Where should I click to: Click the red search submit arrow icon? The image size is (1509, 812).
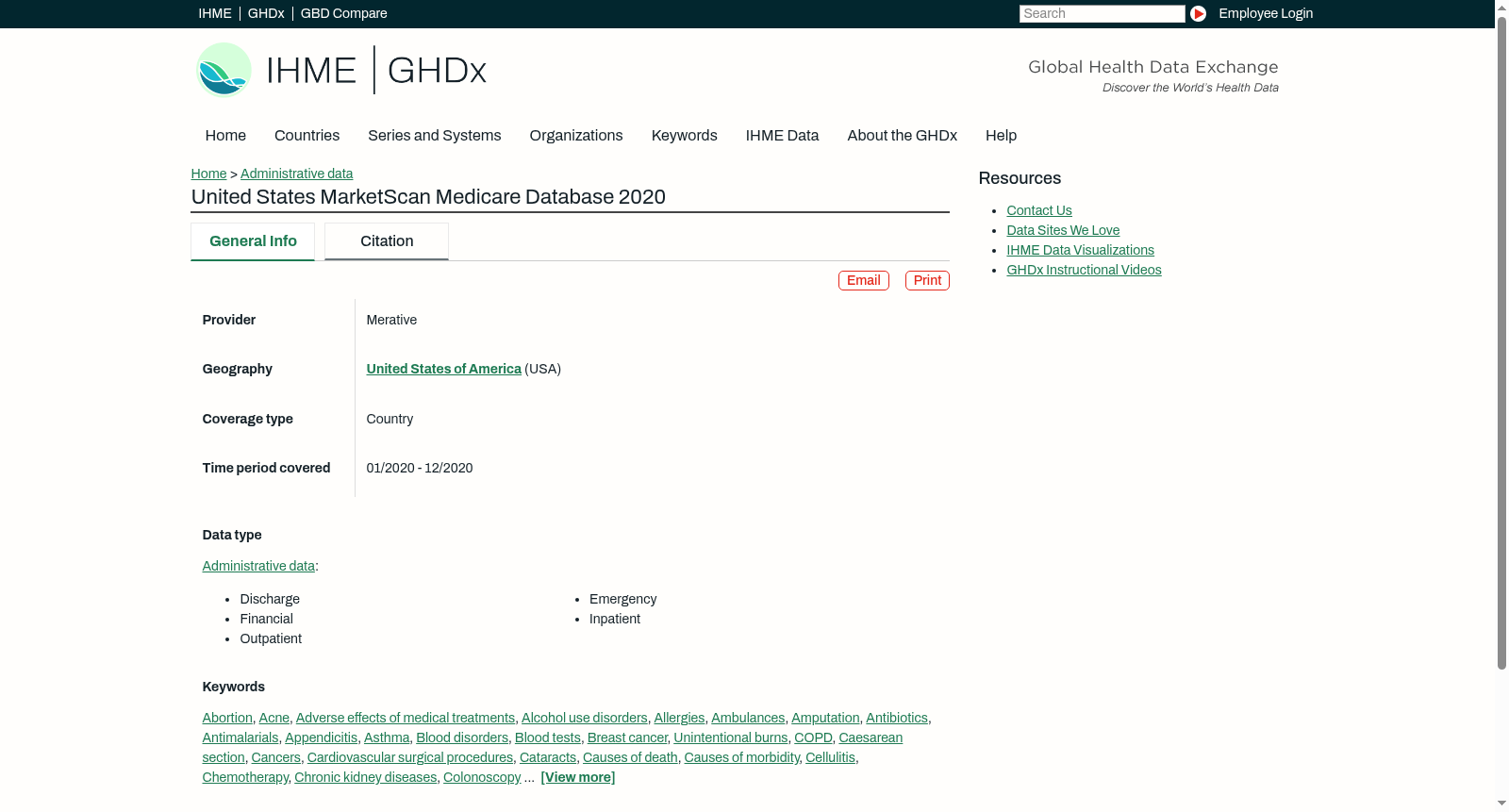coord(1198,13)
